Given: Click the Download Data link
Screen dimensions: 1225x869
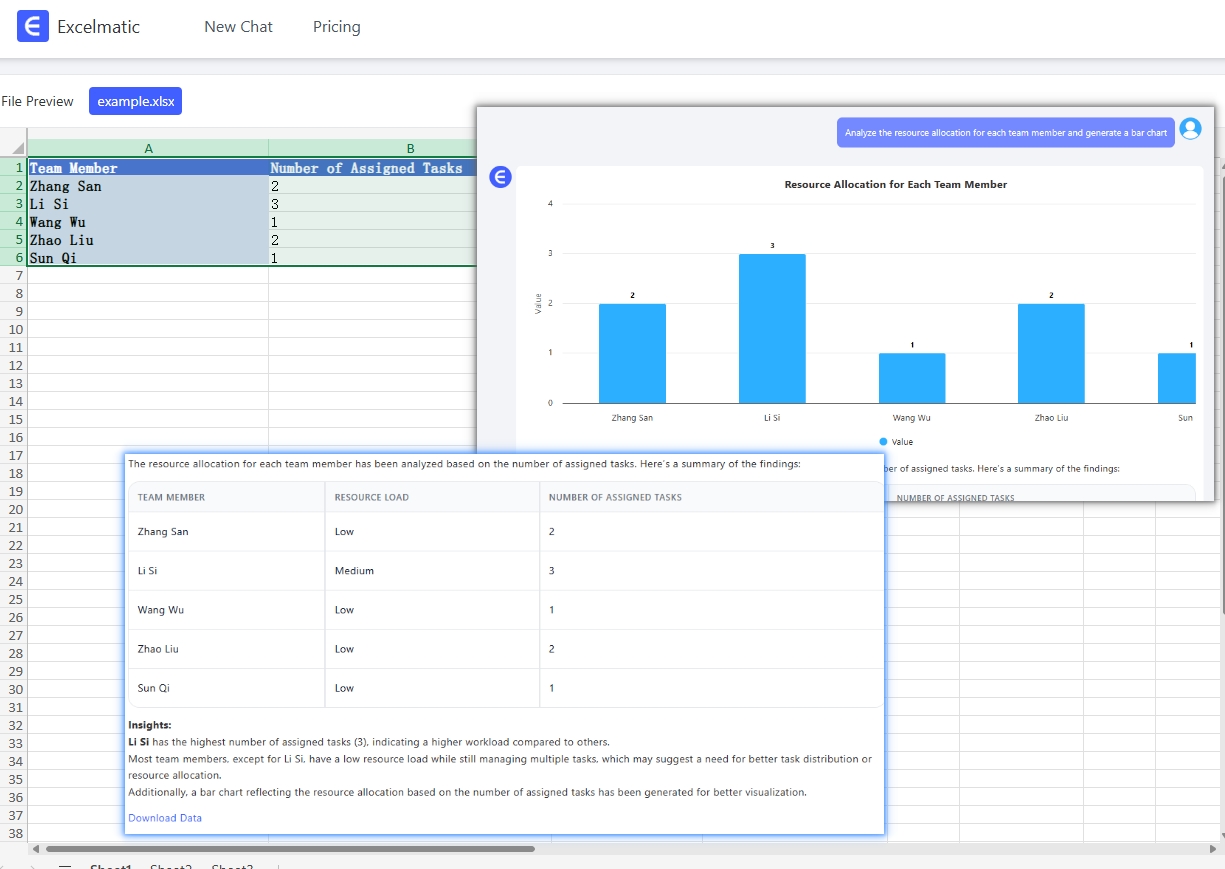Looking at the screenshot, I should pyautogui.click(x=165, y=818).
